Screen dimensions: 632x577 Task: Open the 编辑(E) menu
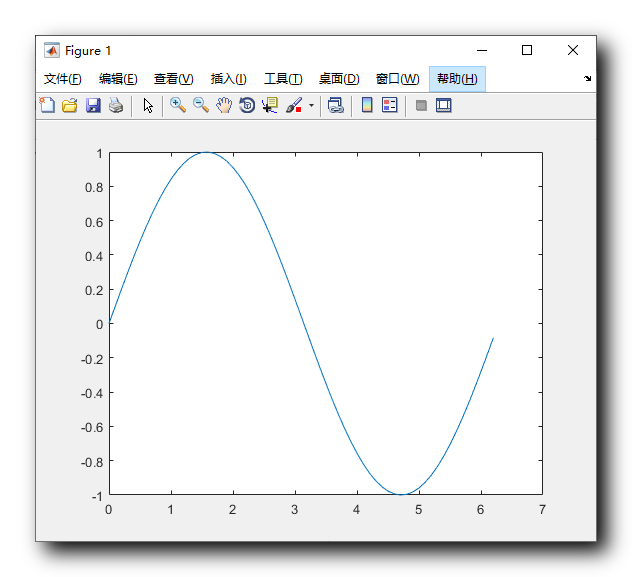118,79
